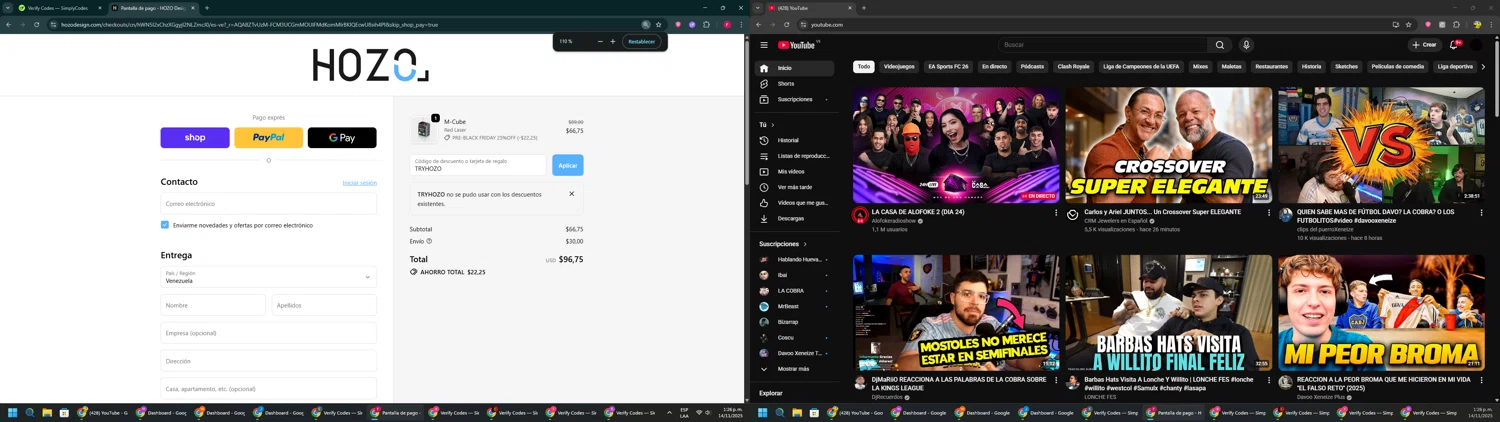
Task: Click Aplicar discount code button
Action: [x=568, y=165]
